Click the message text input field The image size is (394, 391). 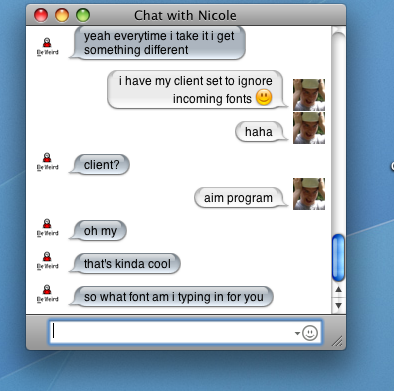point(185,332)
